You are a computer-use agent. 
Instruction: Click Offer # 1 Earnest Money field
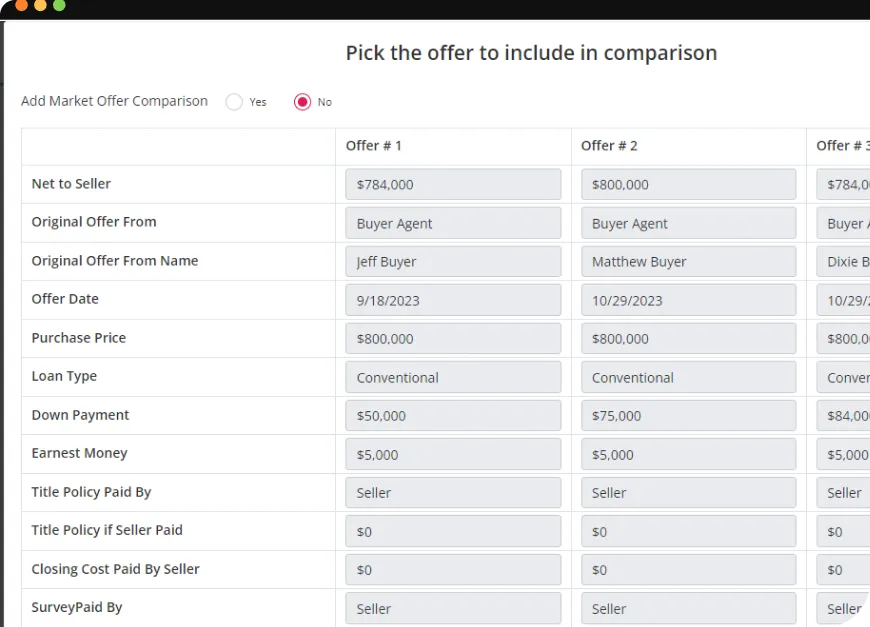[453, 454]
